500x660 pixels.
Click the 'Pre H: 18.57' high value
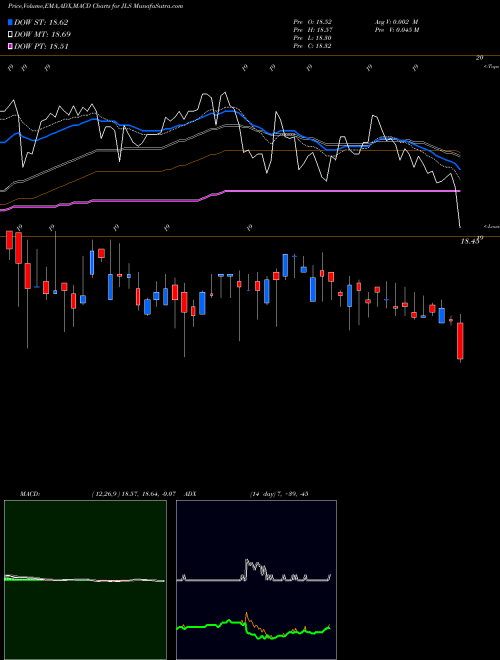coord(312,30)
